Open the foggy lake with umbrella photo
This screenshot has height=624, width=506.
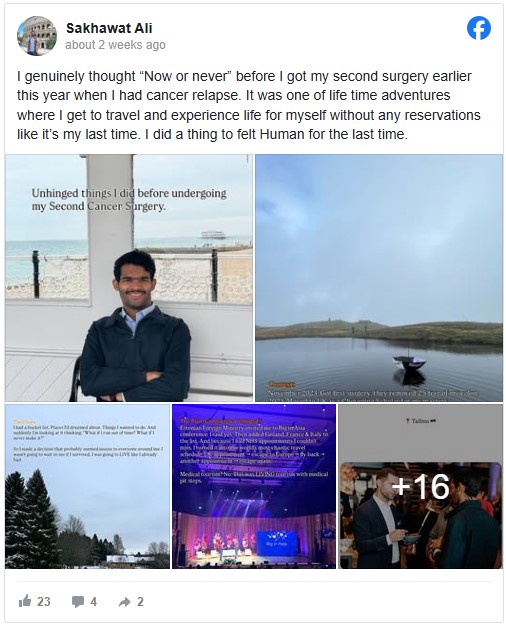(379, 278)
